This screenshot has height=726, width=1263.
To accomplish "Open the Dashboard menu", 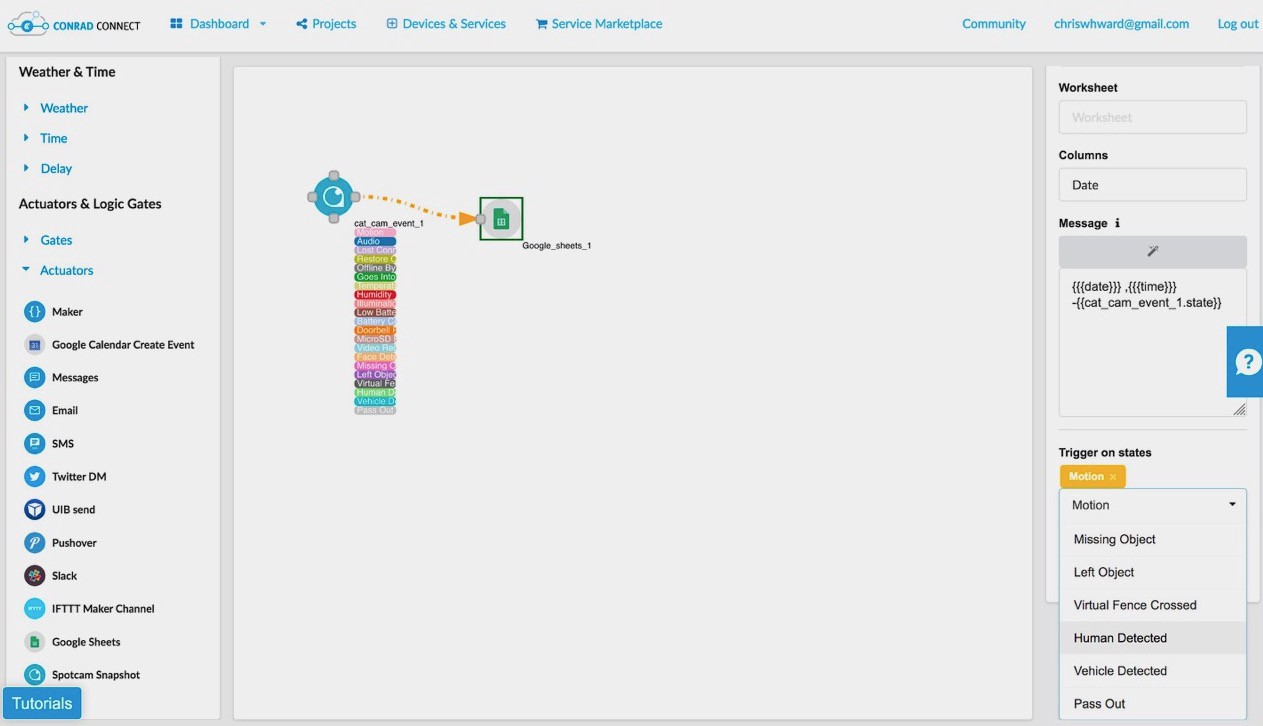I will [x=218, y=24].
